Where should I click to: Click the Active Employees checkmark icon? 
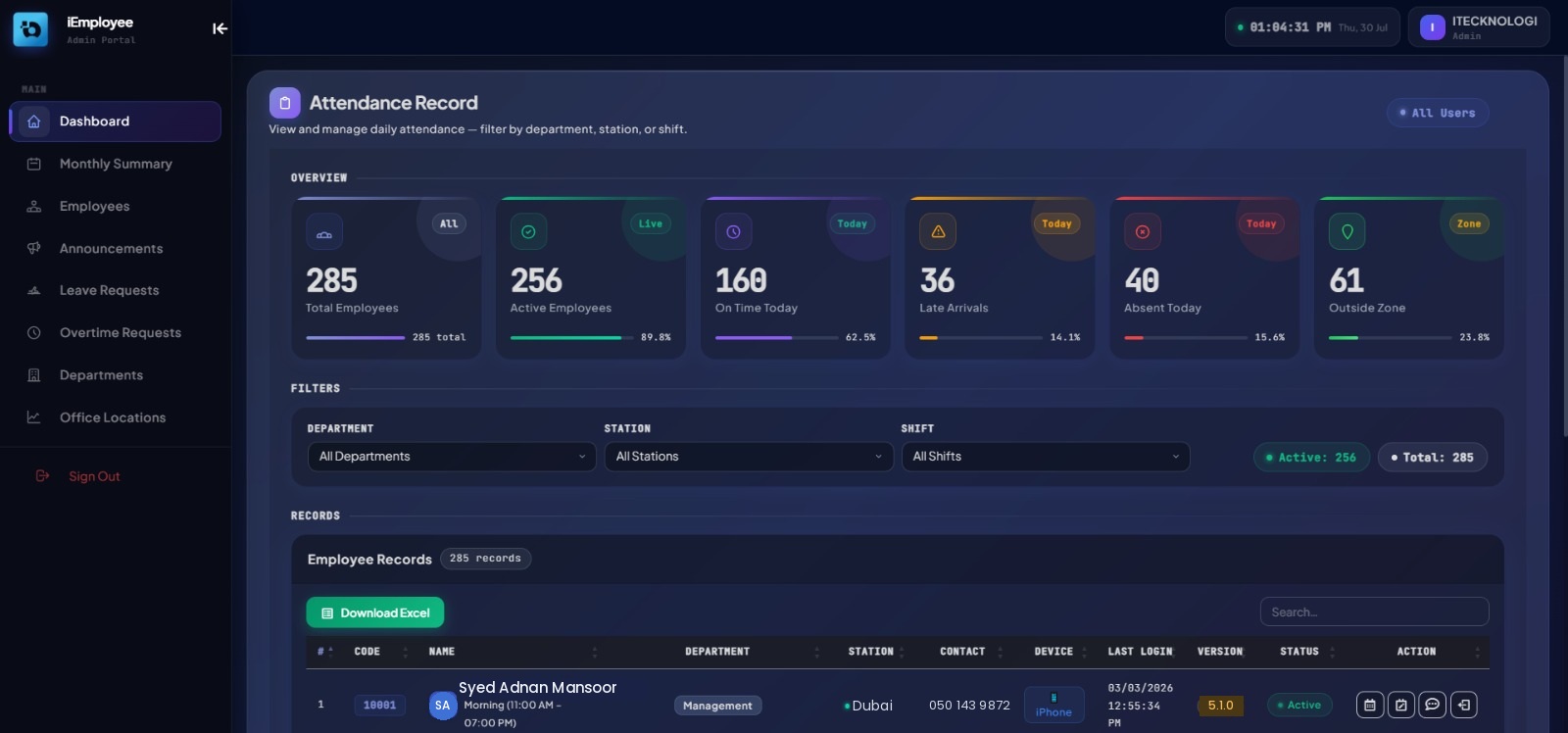(528, 232)
